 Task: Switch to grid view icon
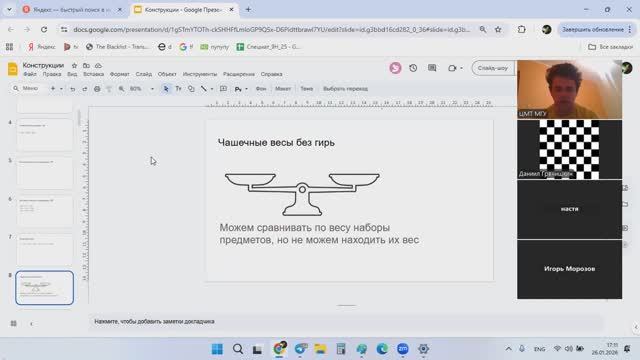click(13, 323)
